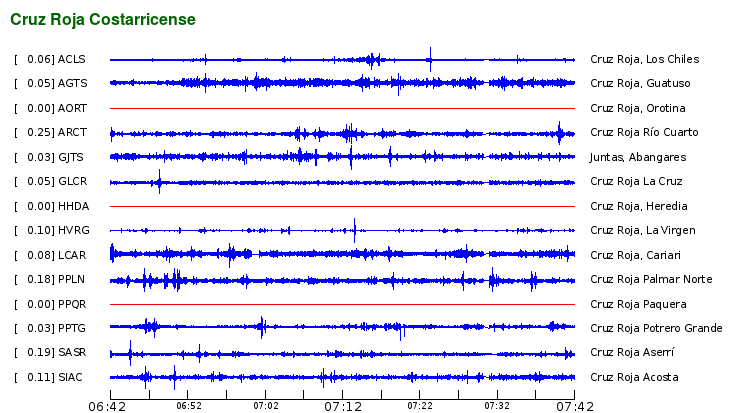Click the Cruz Roja, Los Chiles label

click(x=645, y=59)
